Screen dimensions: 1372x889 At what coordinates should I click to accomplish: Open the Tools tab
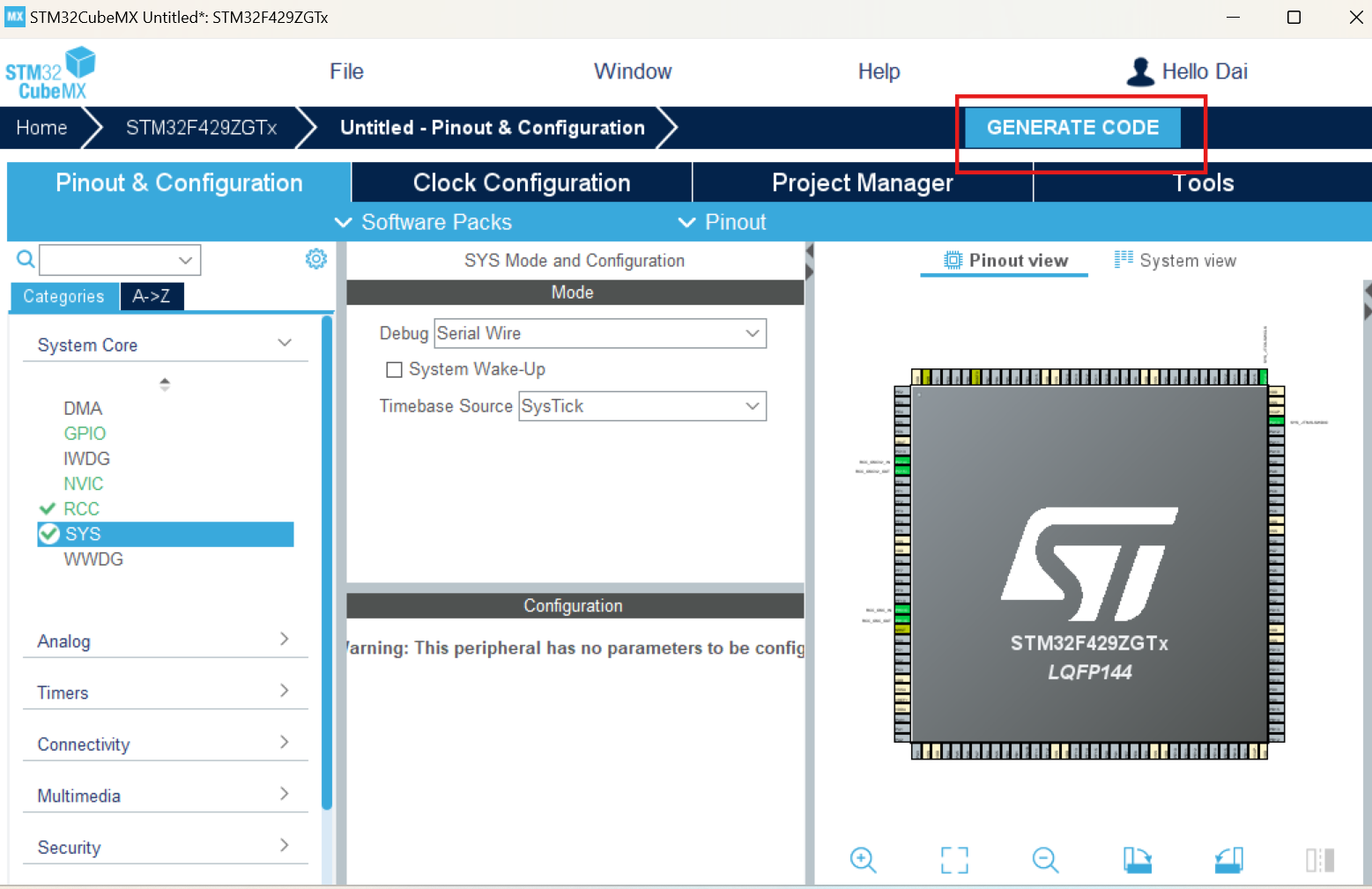tap(1203, 182)
